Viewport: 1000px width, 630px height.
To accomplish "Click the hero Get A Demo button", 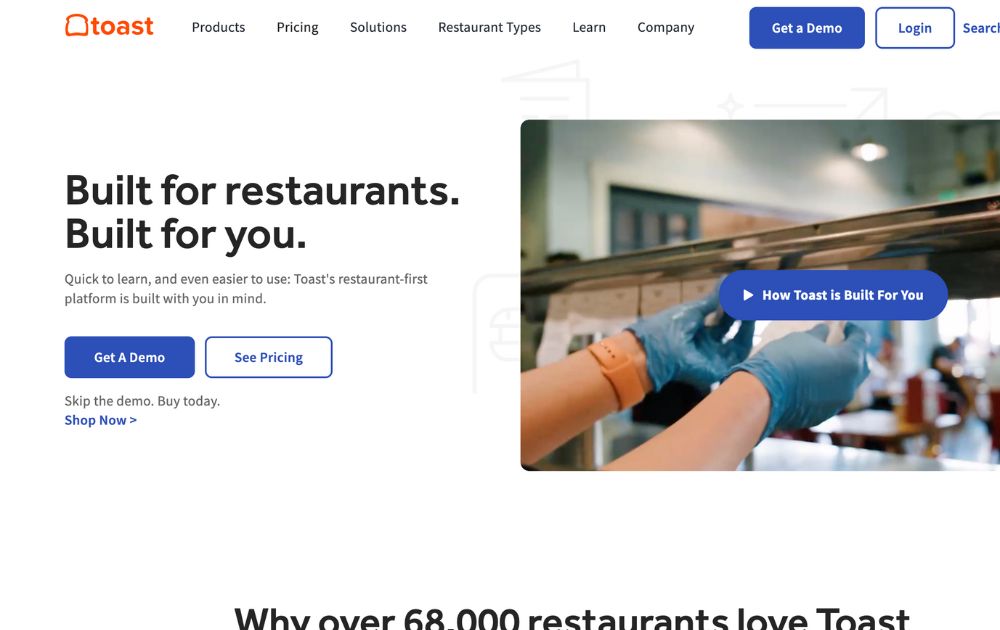I will pos(129,357).
